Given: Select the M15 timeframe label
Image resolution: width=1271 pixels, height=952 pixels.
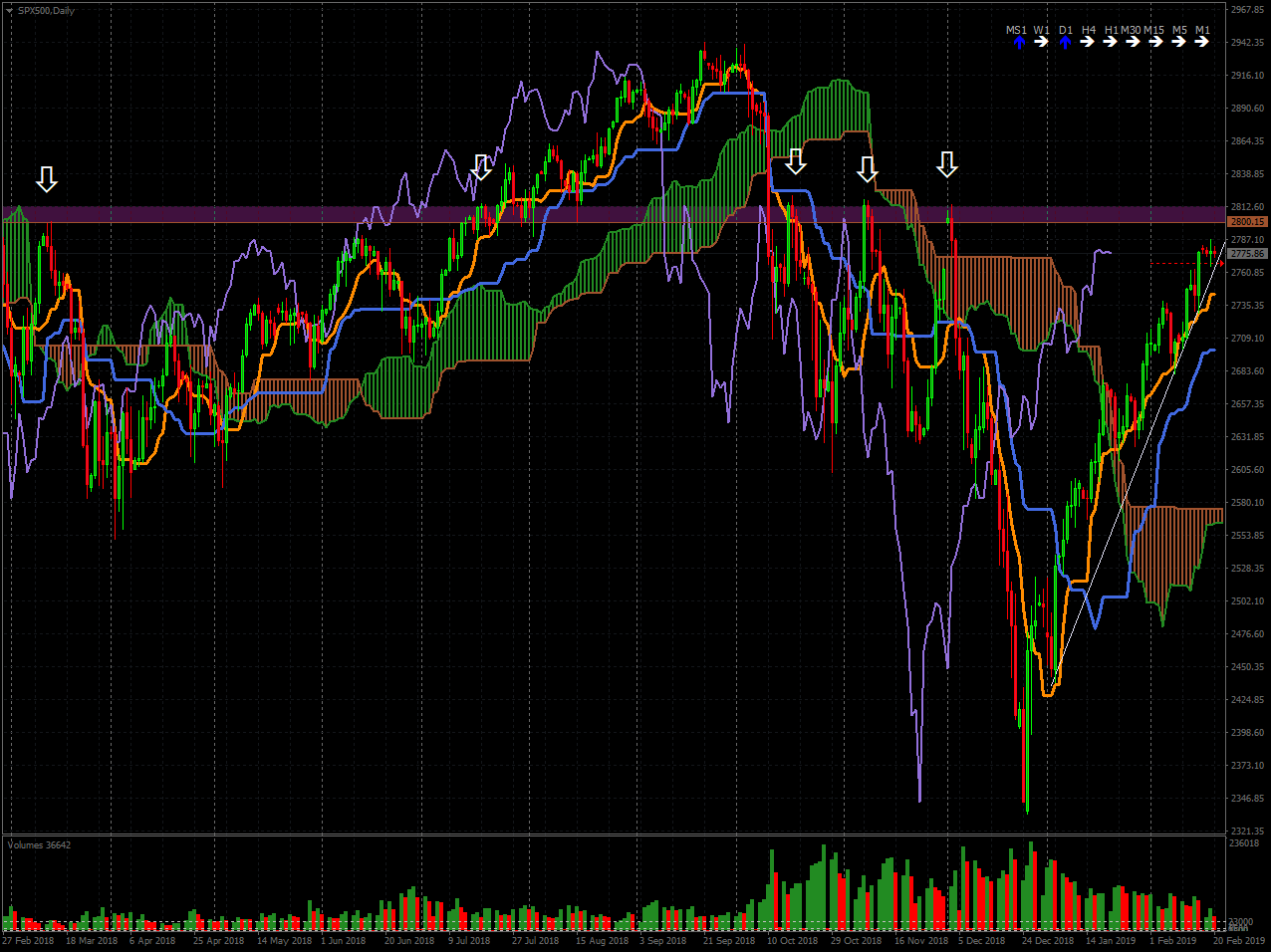Looking at the screenshot, I should pyautogui.click(x=1153, y=30).
